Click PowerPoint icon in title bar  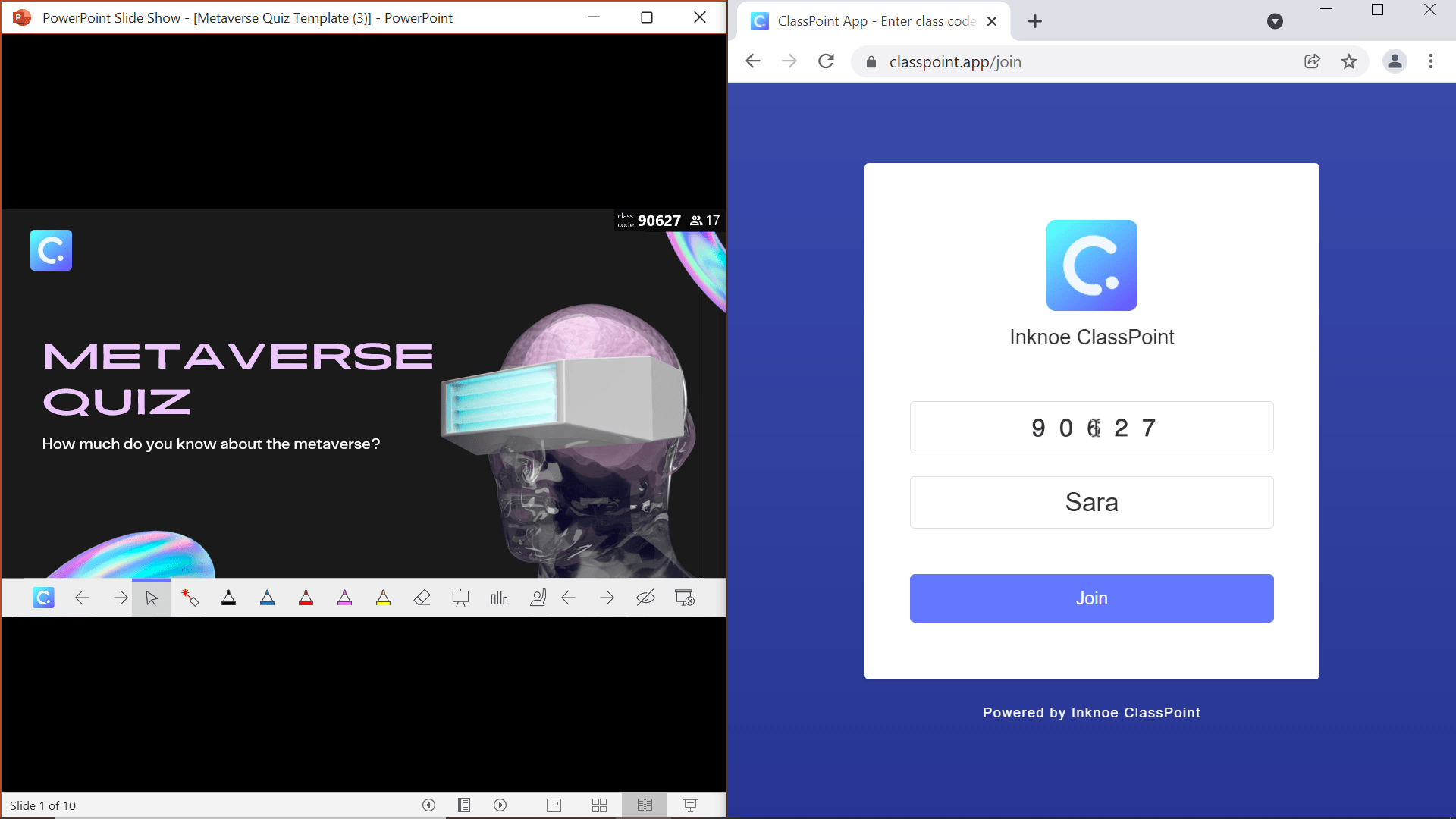22,17
